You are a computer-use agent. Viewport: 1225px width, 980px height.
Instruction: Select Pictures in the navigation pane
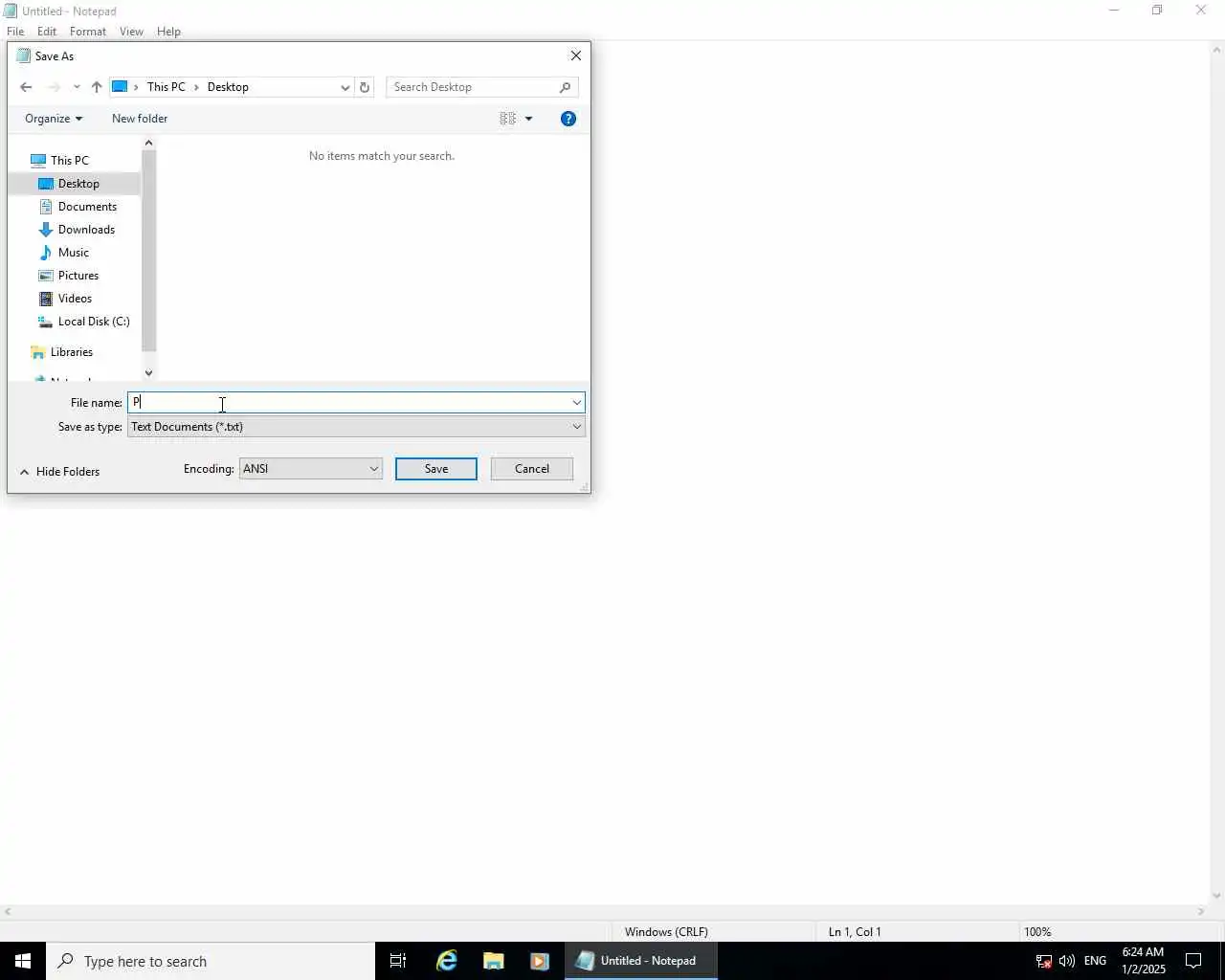[x=78, y=276]
